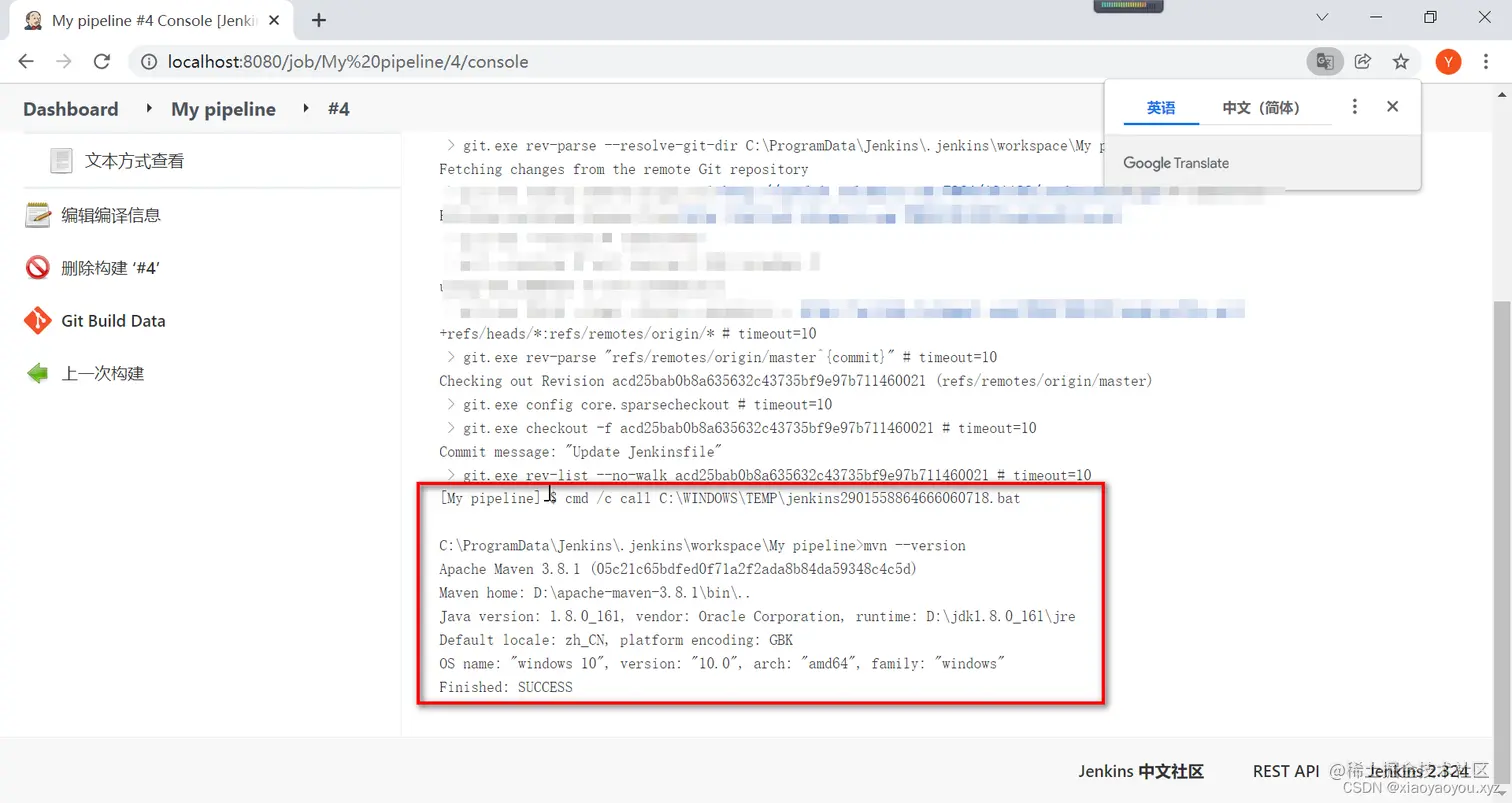The height and width of the screenshot is (803, 1512).
Task: Open the tab search chevron in title bar
Action: tap(1322, 17)
